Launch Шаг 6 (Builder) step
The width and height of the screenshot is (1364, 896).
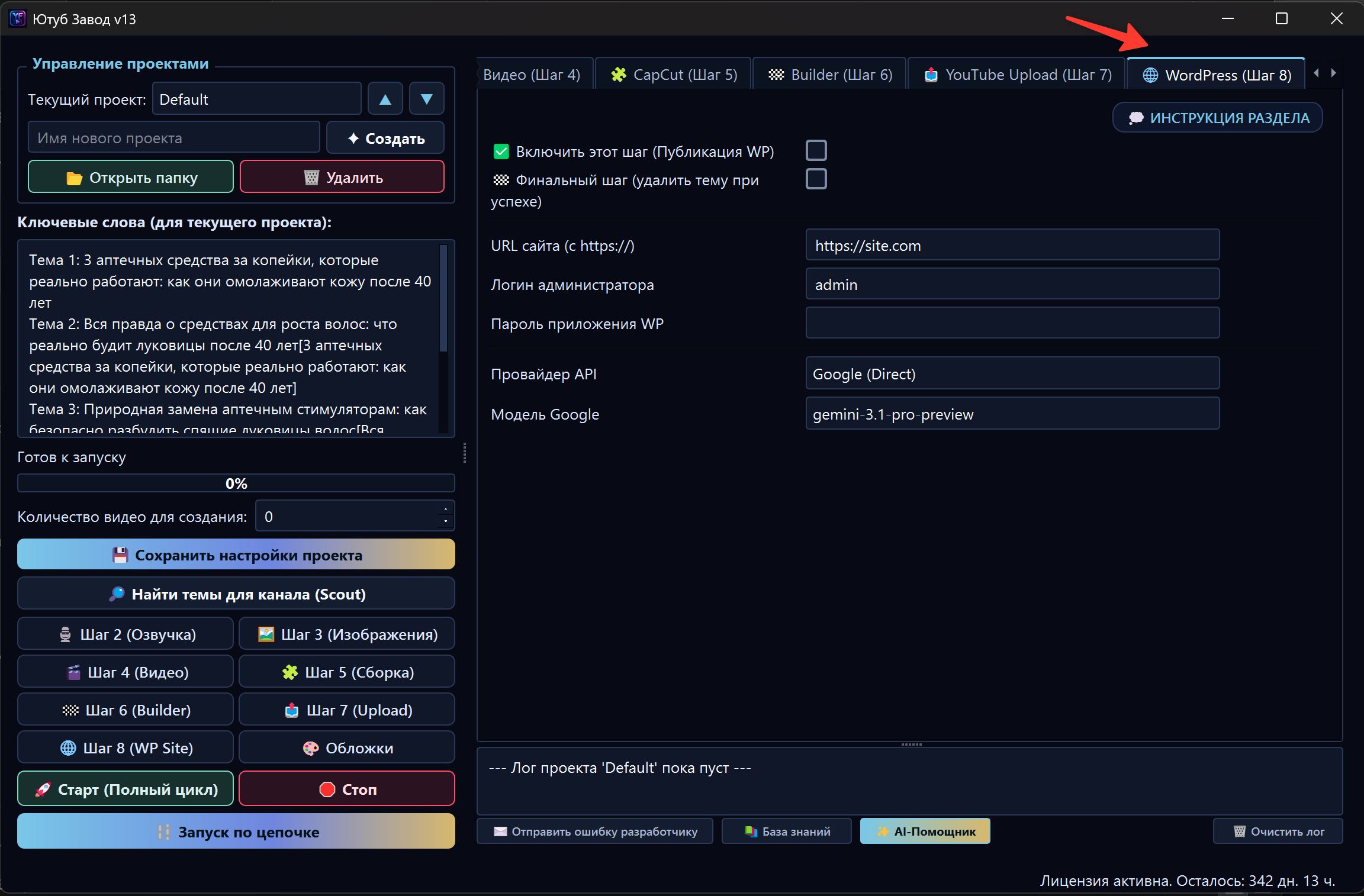pos(126,710)
